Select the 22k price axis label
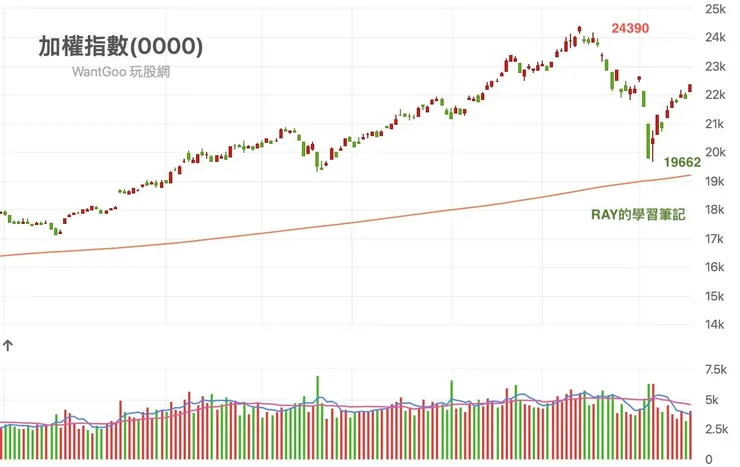The width and height of the screenshot is (740, 467). pos(715,95)
